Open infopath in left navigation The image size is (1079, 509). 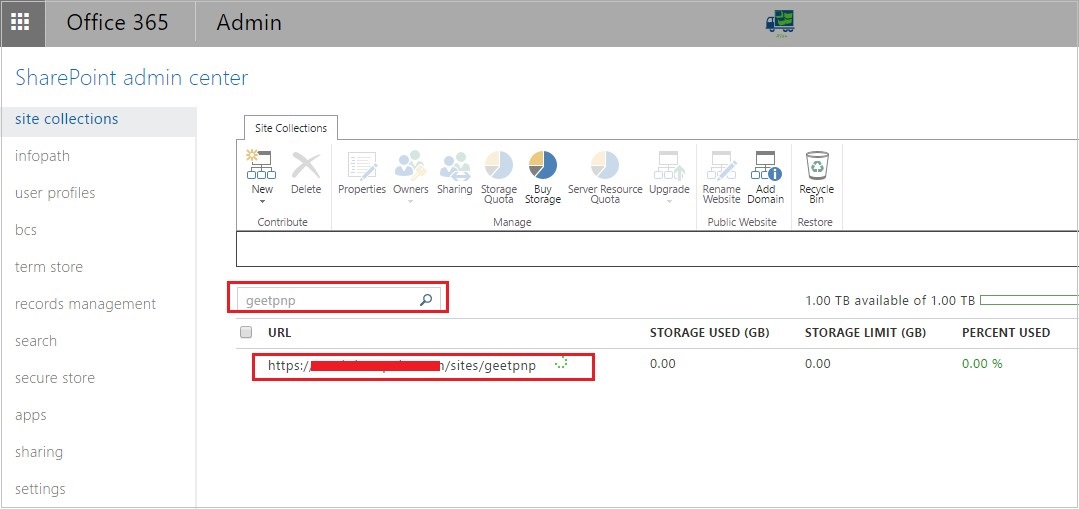point(42,156)
